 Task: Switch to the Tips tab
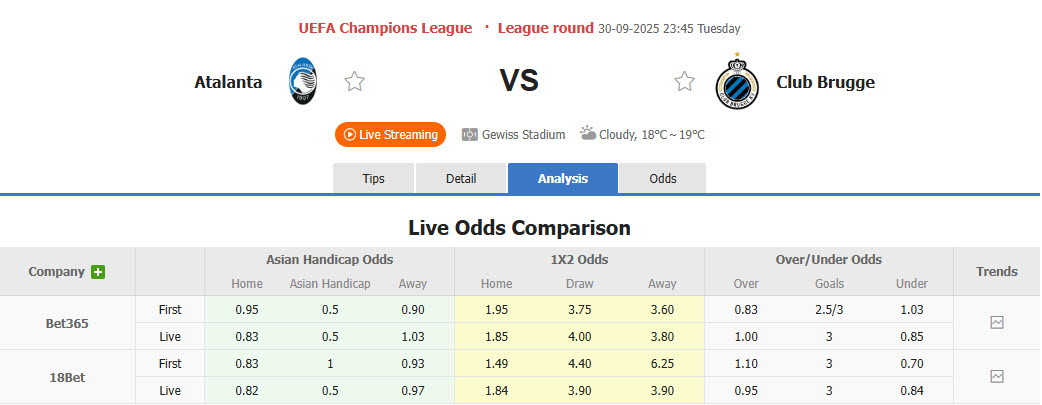coord(373,179)
